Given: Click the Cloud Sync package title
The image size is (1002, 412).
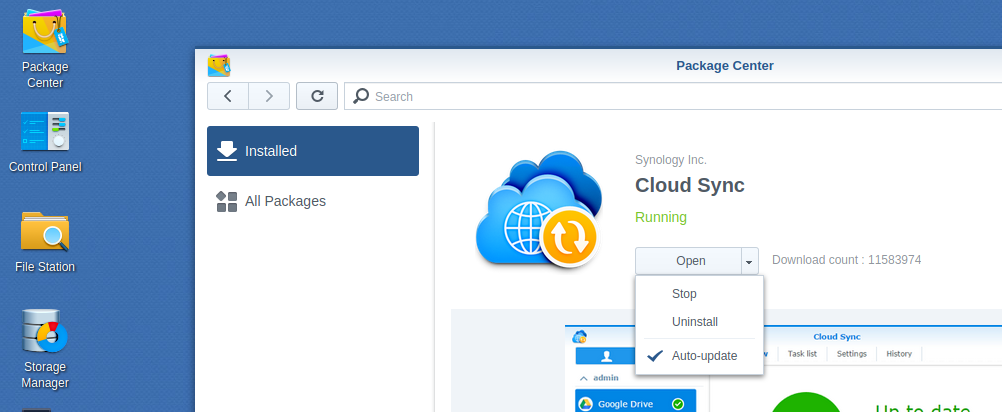Looking at the screenshot, I should pyautogui.click(x=690, y=185).
